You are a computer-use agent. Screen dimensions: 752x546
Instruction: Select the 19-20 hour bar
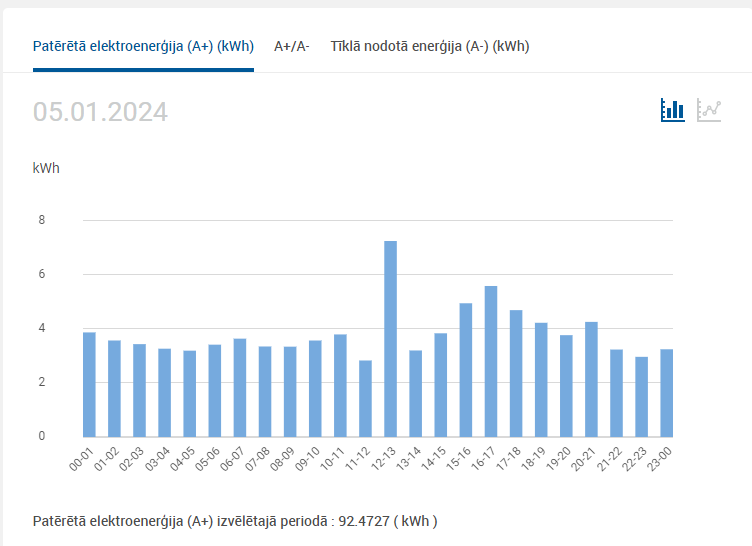566,386
